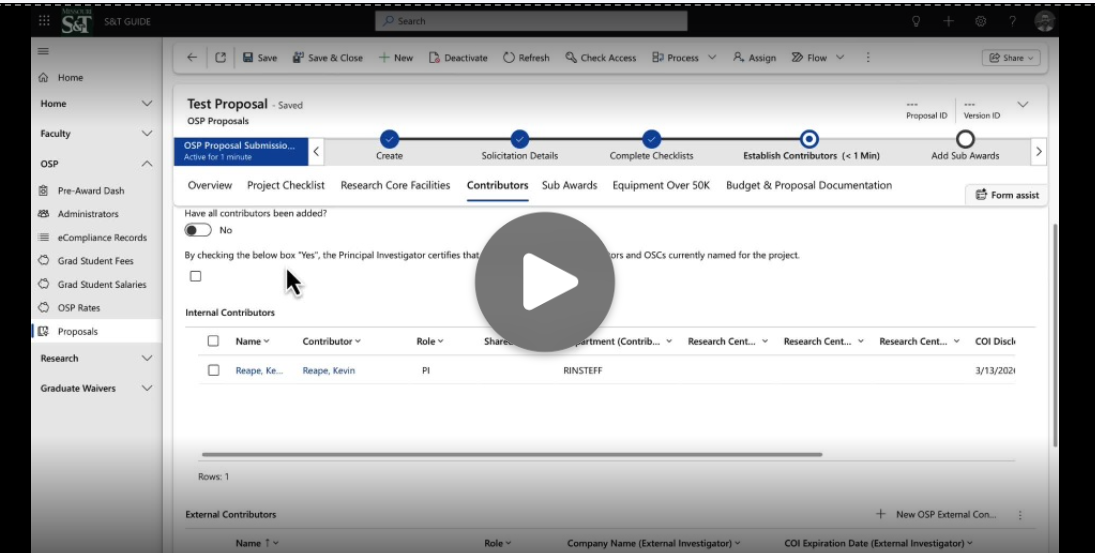Expand the form header chevron

(1022, 105)
